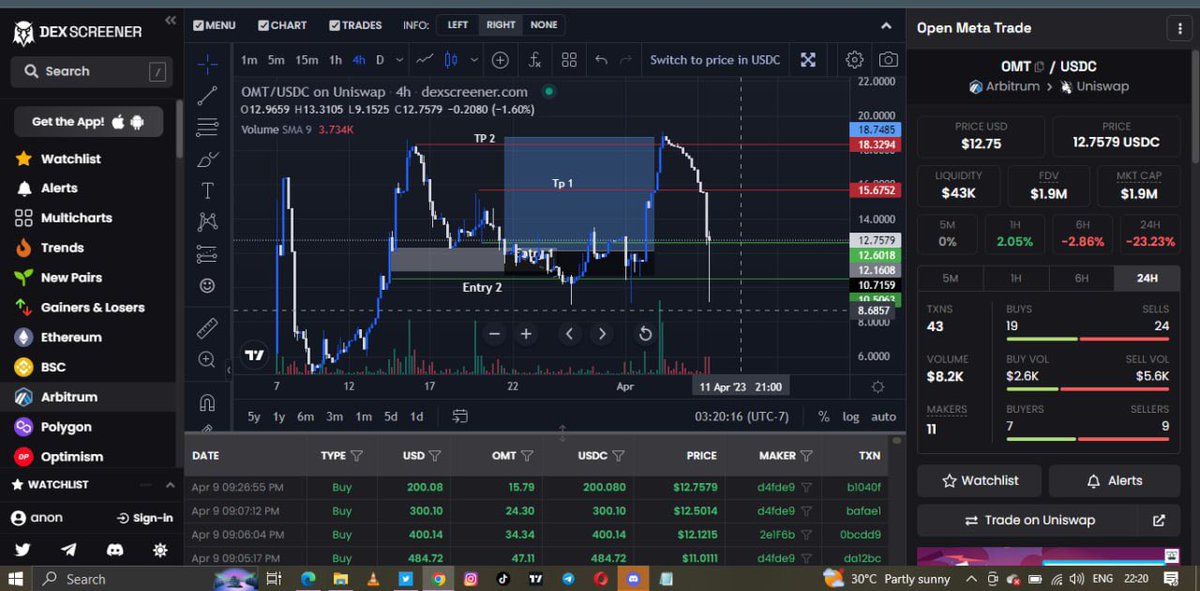This screenshot has height=591, width=1200.
Task: Open the indicator templates grid
Action: (x=568, y=60)
